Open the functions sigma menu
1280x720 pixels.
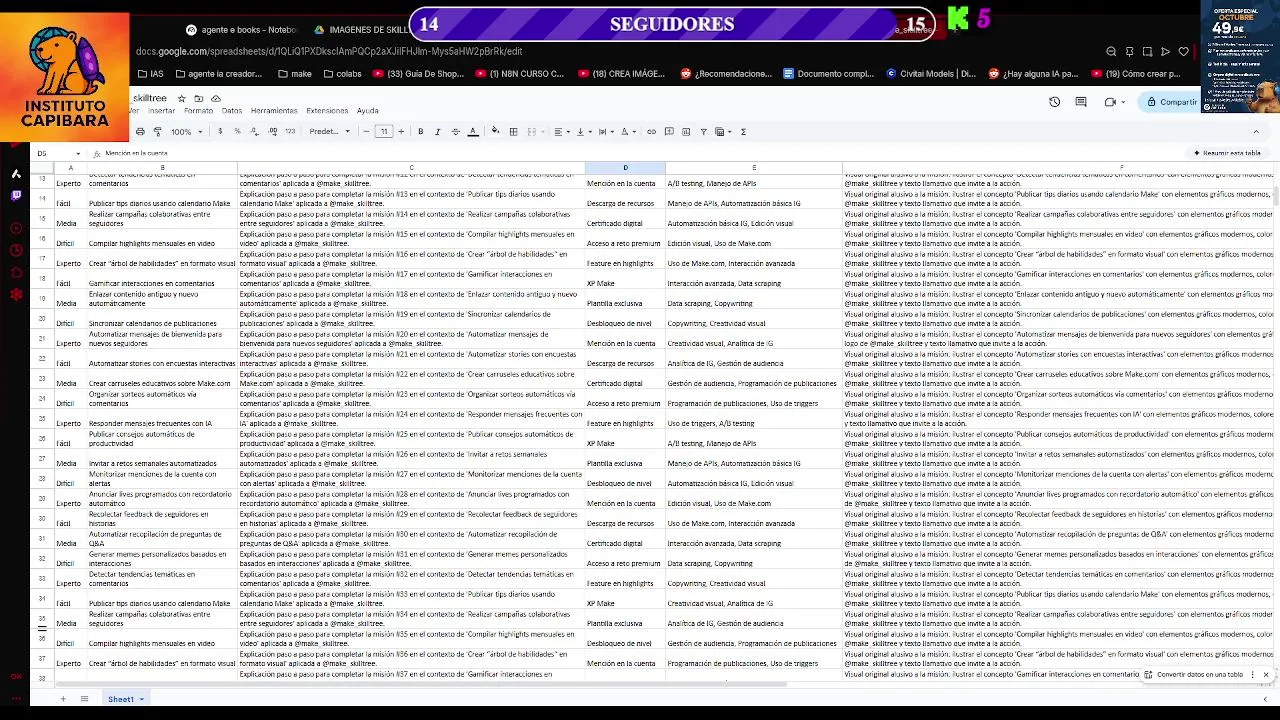[743, 132]
